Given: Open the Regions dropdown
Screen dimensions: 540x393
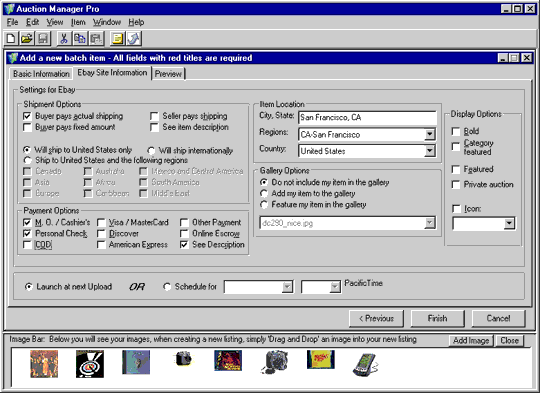Looking at the screenshot, I should pyautogui.click(x=429, y=134).
